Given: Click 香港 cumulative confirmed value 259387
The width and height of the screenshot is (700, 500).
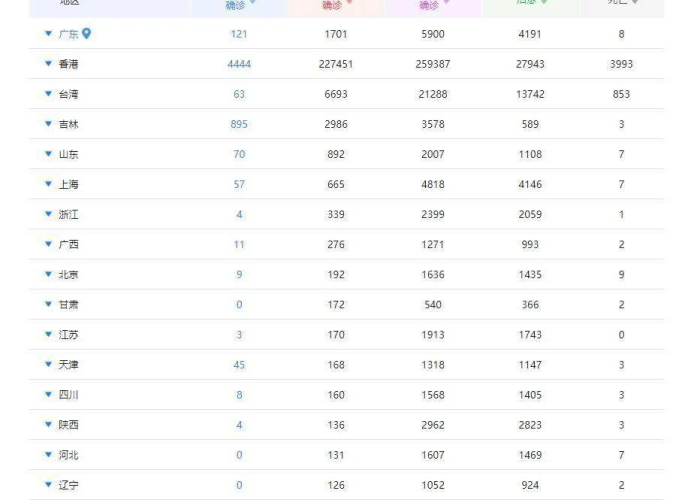Looking at the screenshot, I should coord(433,64).
